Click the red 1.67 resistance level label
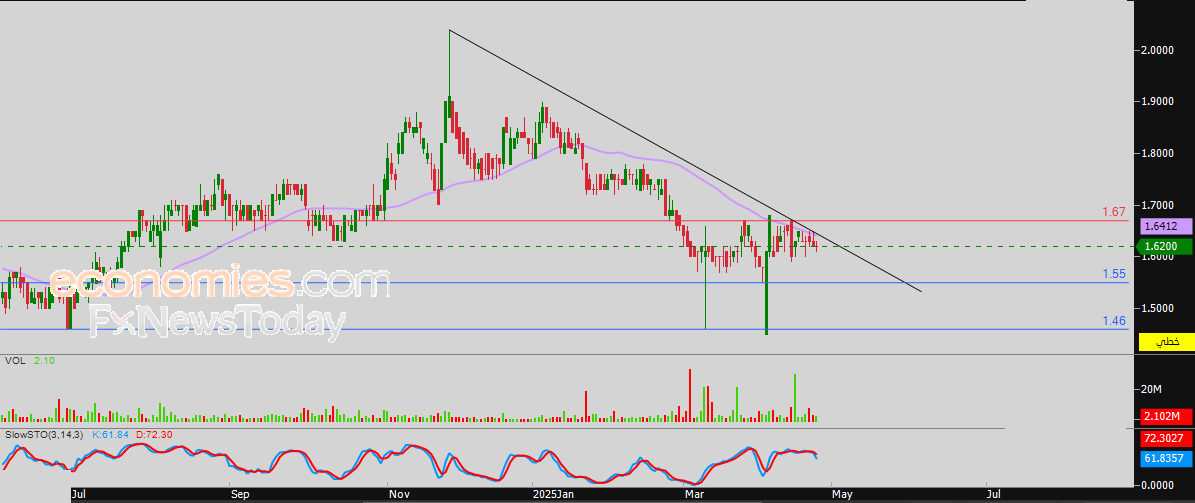Image resolution: width=1195 pixels, height=503 pixels. [1114, 211]
